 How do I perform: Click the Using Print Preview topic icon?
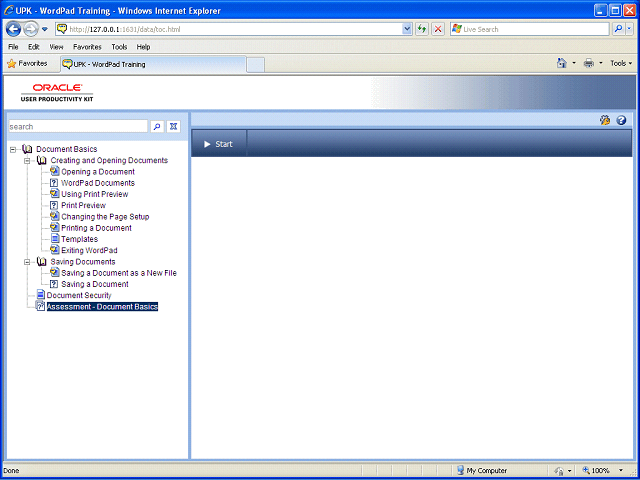[x=54, y=194]
